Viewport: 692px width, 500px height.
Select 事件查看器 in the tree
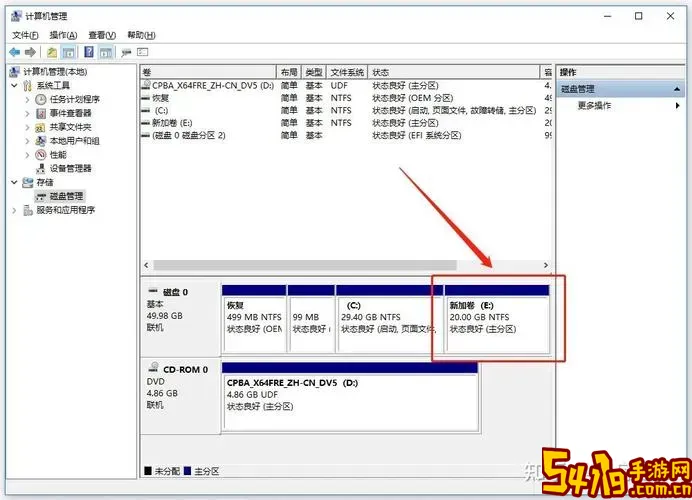[70, 113]
